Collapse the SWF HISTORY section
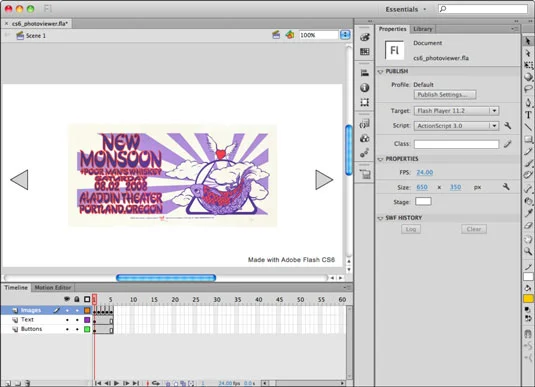The image size is (535, 387). coord(380,218)
